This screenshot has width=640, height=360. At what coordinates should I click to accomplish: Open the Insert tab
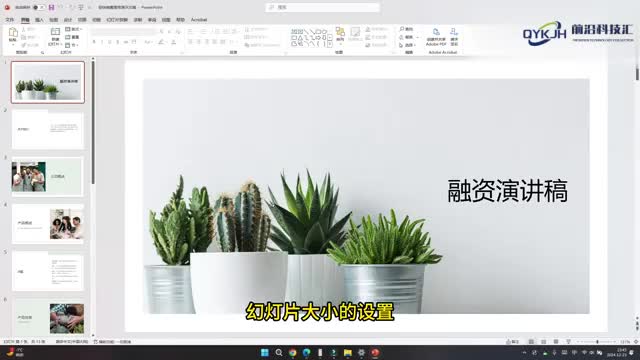click(x=39, y=20)
